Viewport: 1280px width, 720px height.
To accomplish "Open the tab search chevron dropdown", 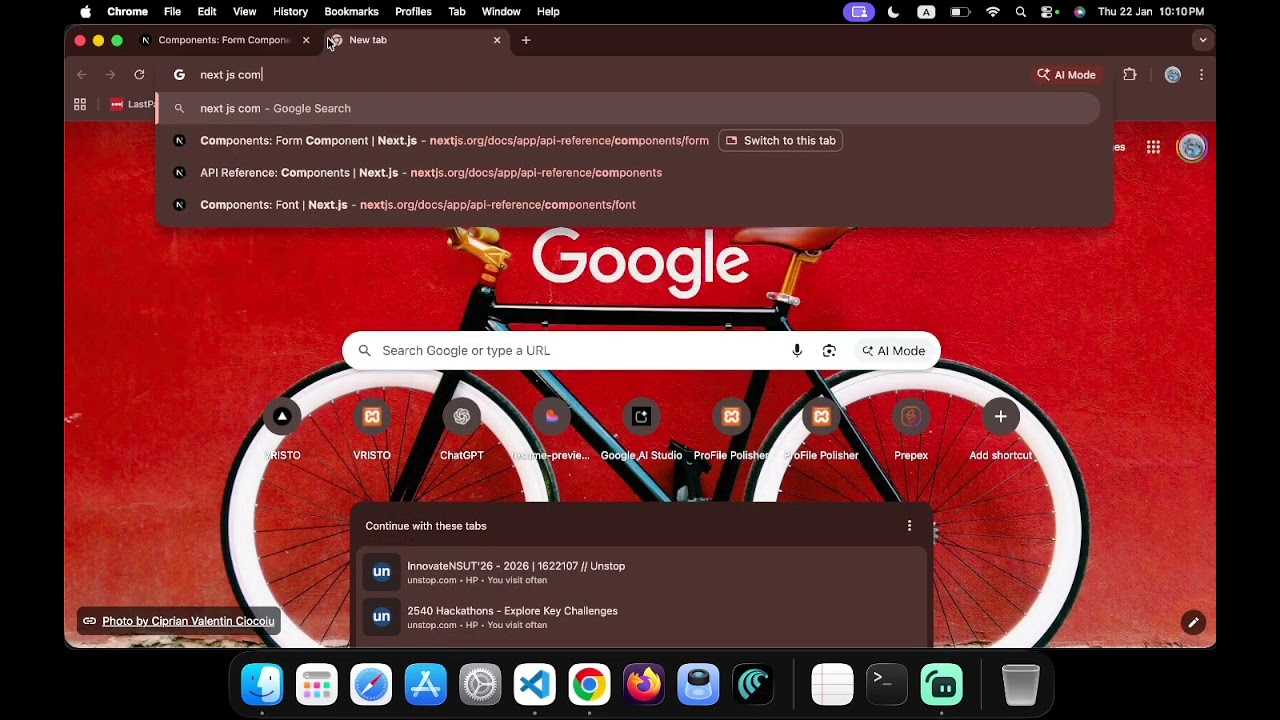I will 1203,40.
